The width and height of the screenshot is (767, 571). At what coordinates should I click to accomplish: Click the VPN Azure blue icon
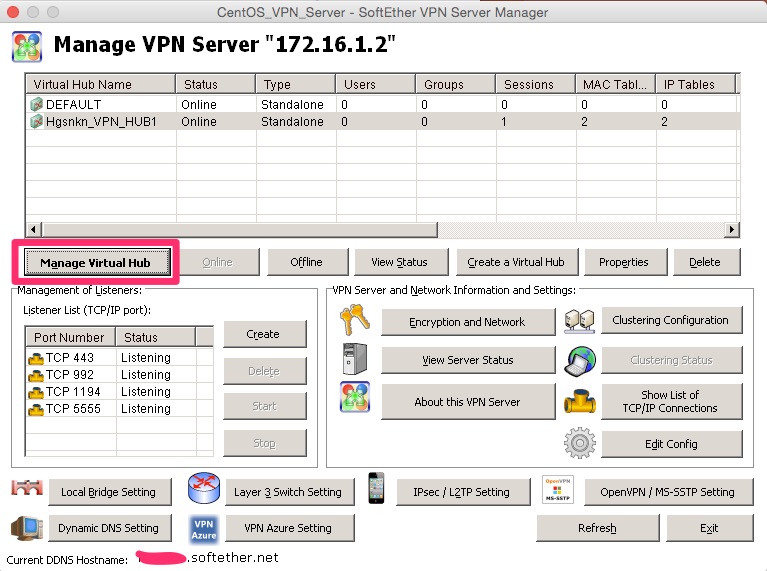[203, 529]
